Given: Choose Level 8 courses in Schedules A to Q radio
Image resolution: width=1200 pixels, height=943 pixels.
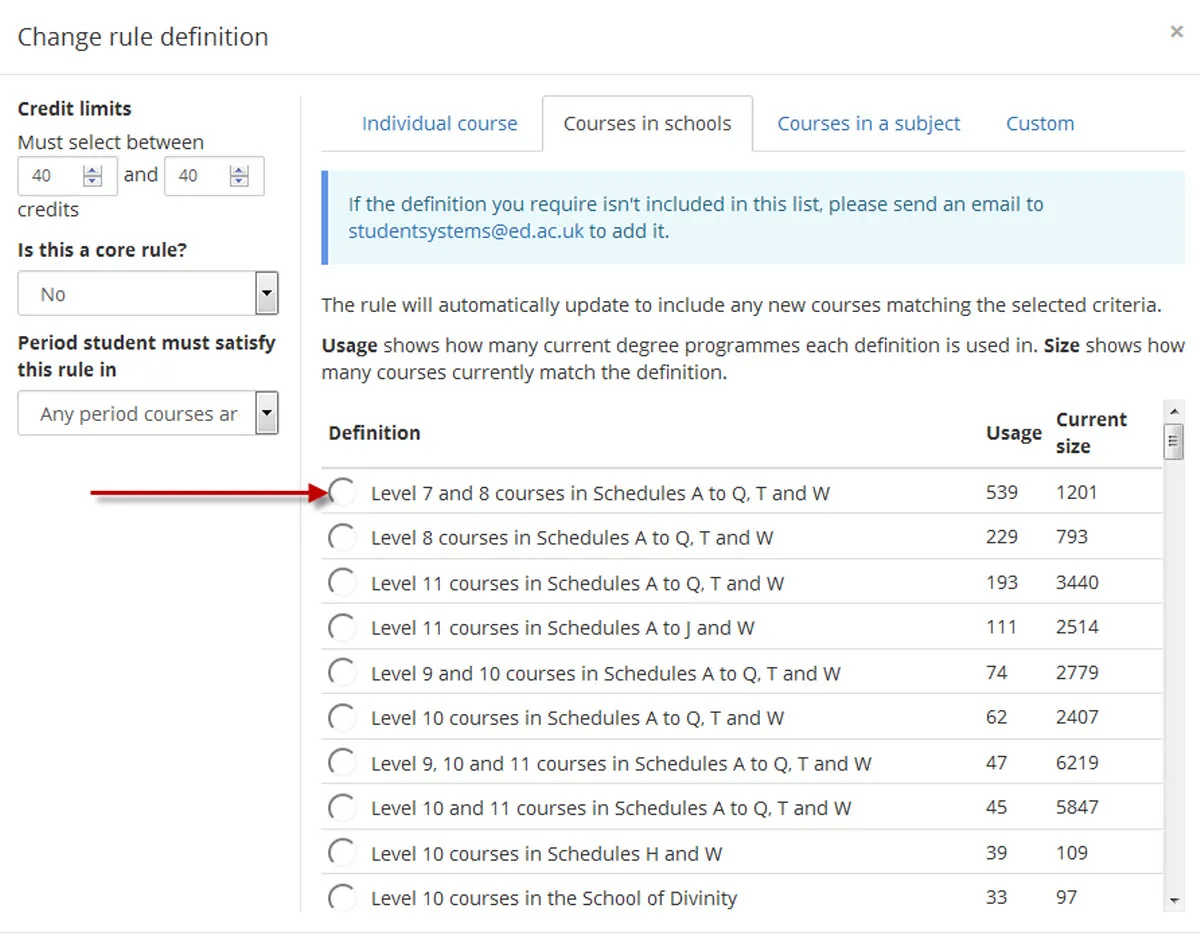Looking at the screenshot, I should (x=342, y=537).
